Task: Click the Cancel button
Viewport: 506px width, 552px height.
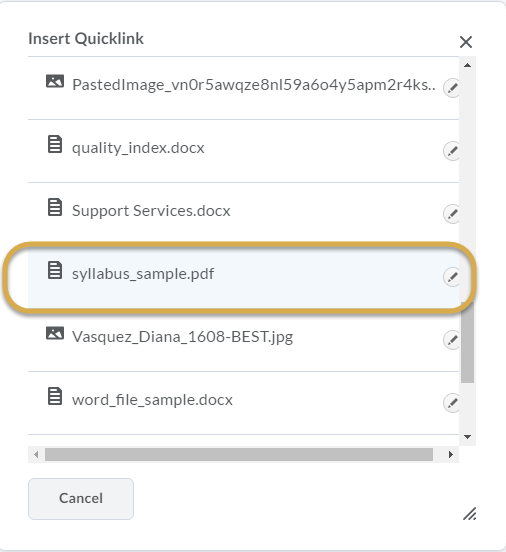Action: pos(81,498)
